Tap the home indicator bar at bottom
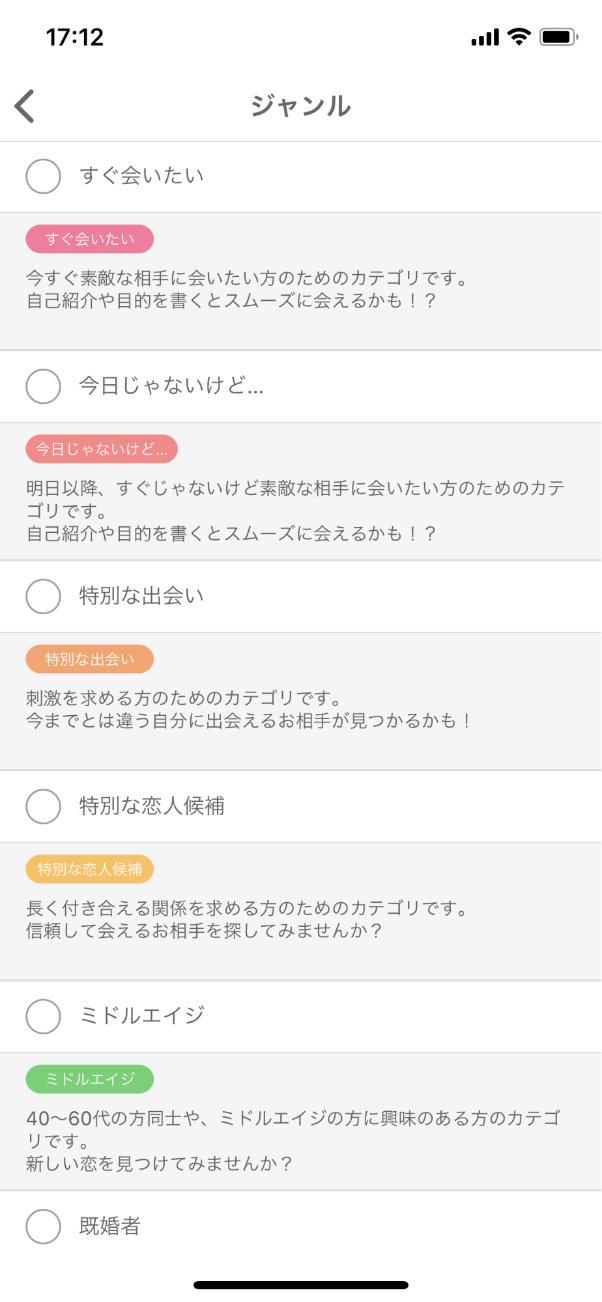Image resolution: width=602 pixels, height=1302 pixels. tap(300, 1285)
